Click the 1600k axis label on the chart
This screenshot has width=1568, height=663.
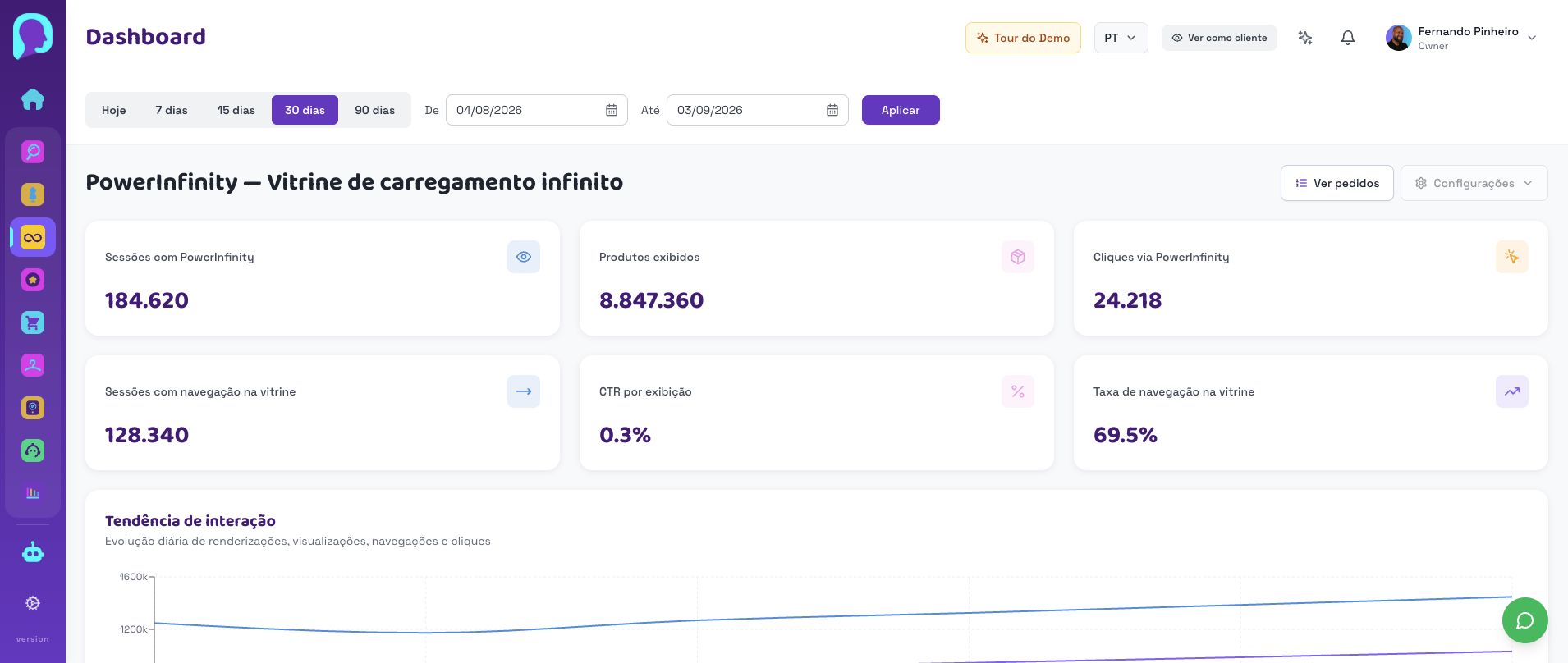tap(134, 577)
